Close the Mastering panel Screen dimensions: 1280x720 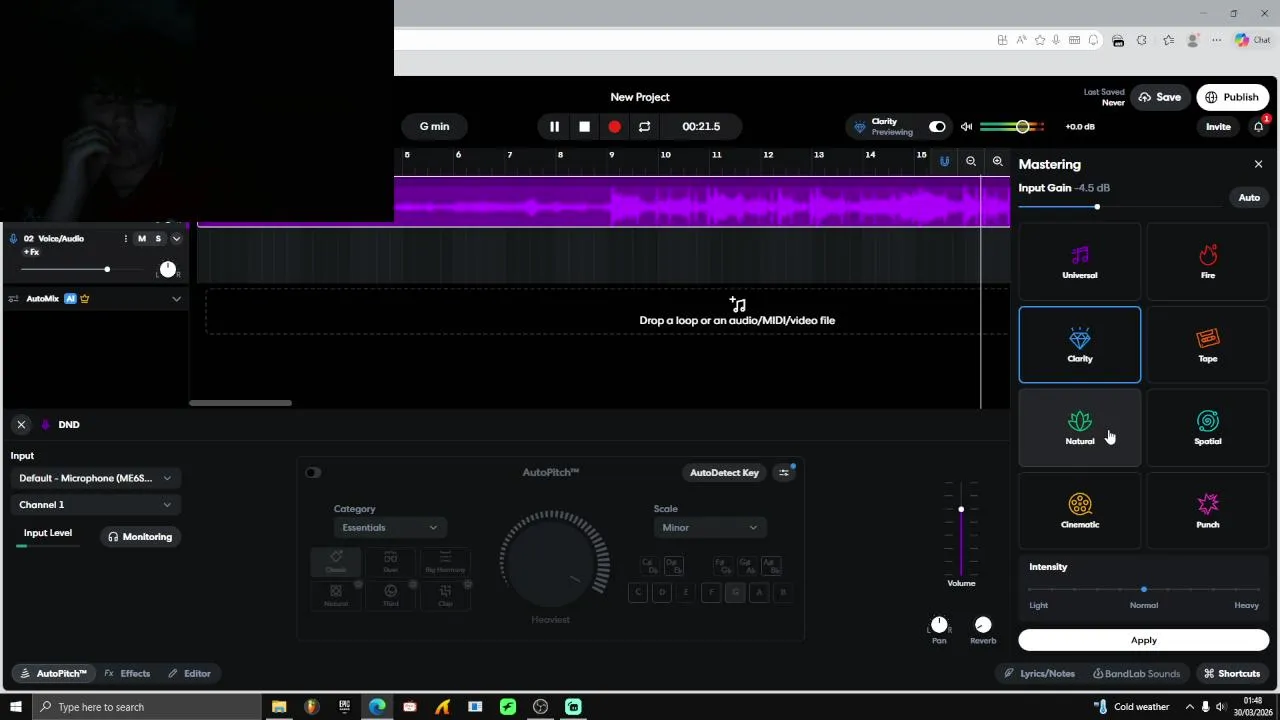(1258, 164)
